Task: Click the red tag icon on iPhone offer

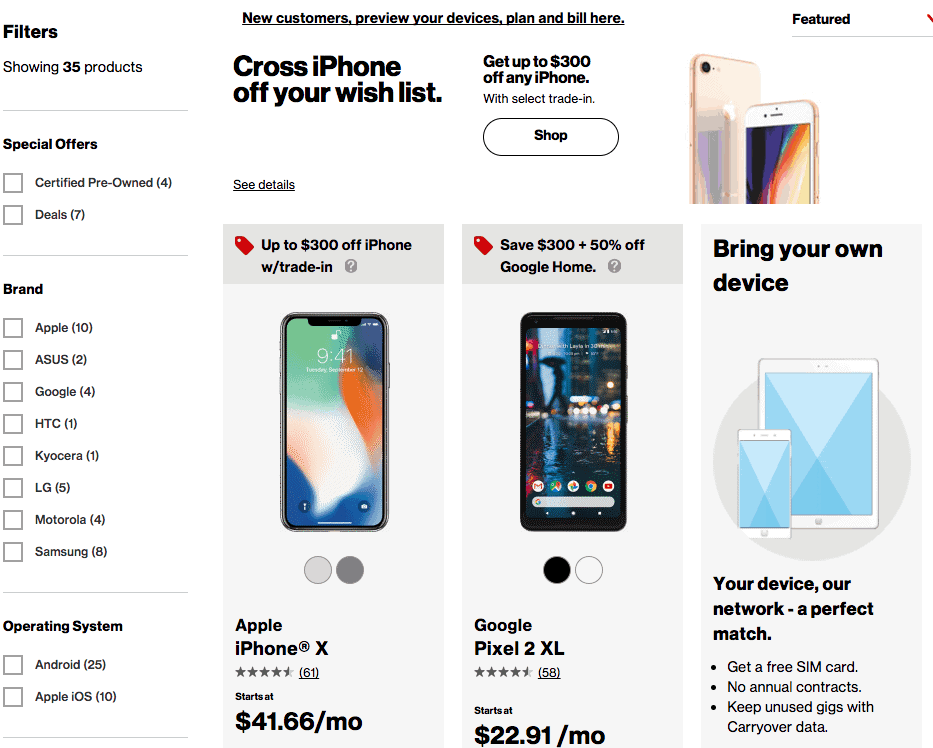Action: [244, 245]
